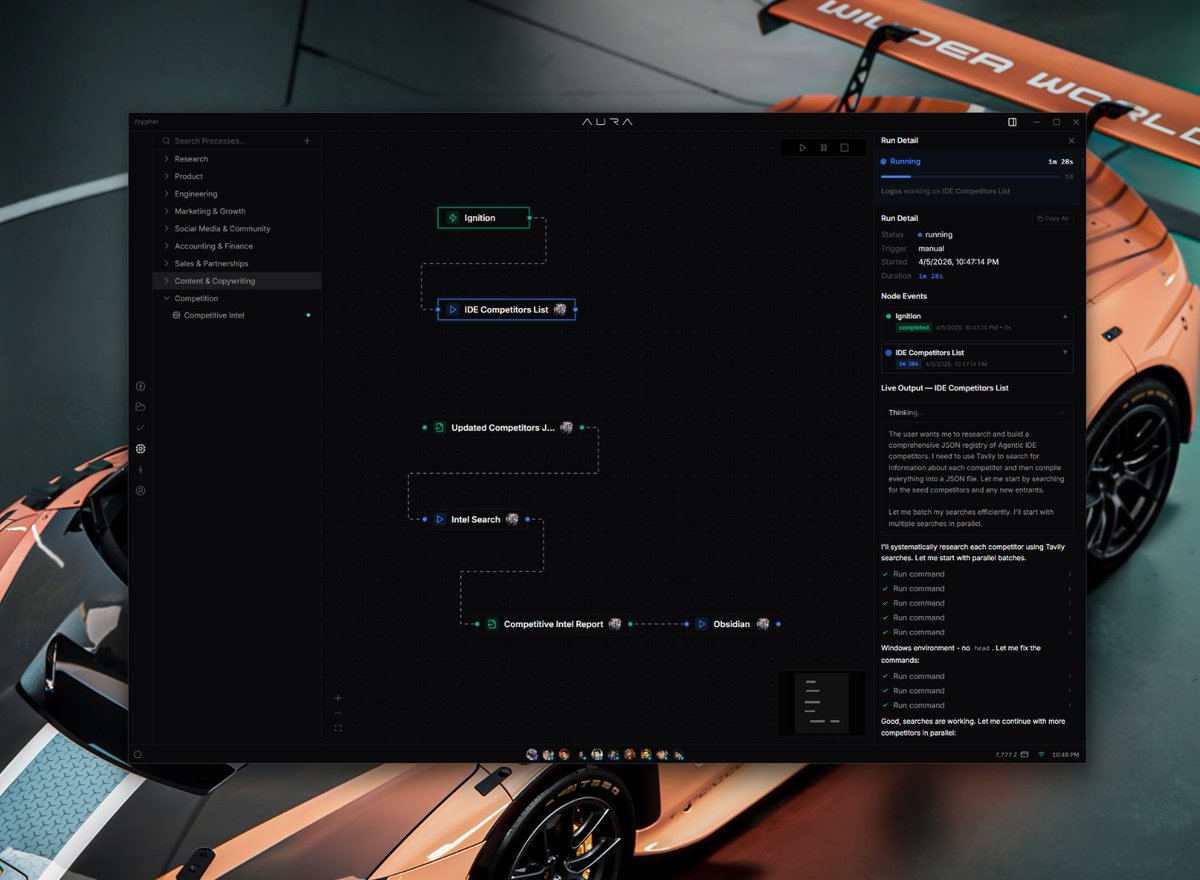This screenshot has width=1200, height=880.
Task: Click the avatar on IDE Competitors List node
Action: [560, 310]
